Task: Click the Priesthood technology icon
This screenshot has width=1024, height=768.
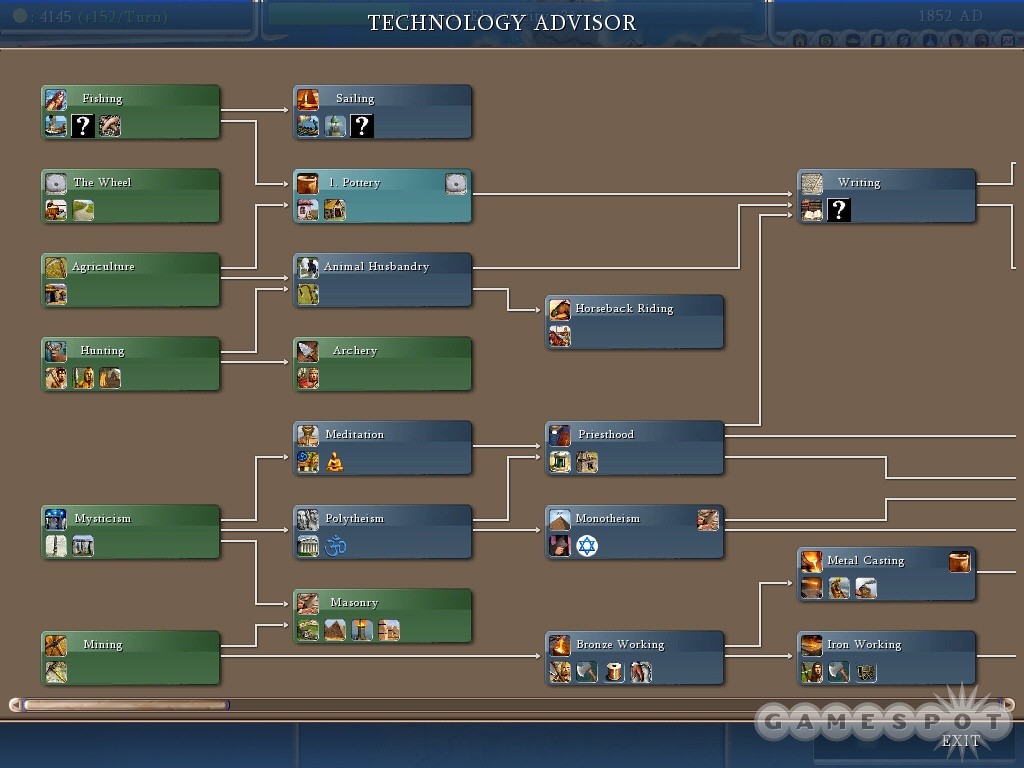Action: (560, 435)
